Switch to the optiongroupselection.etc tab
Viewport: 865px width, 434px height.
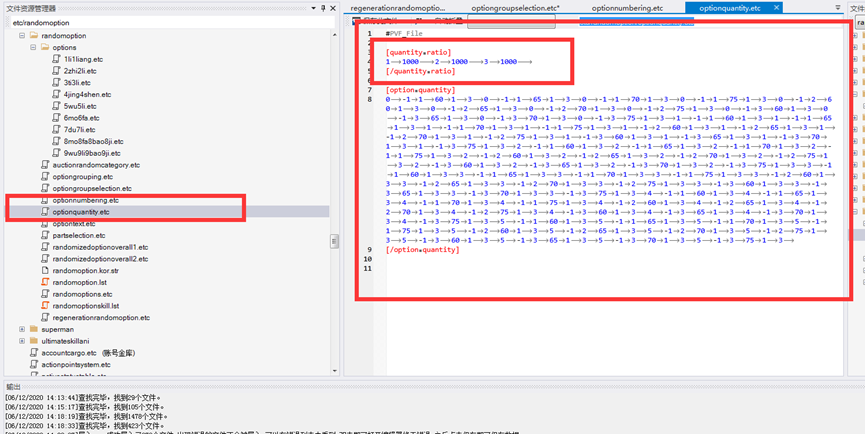pos(514,8)
